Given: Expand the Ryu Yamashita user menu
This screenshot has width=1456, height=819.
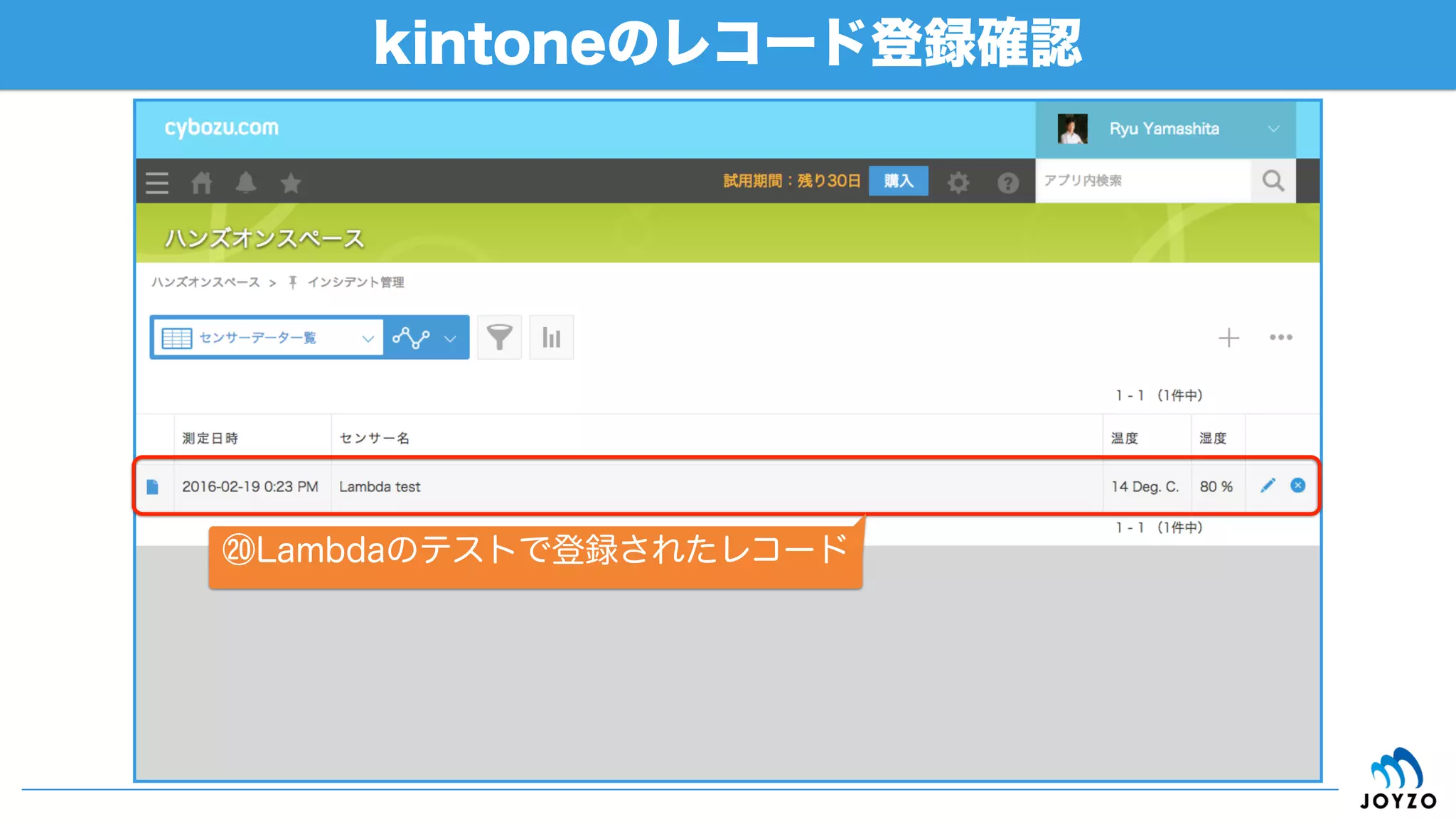Looking at the screenshot, I should pos(1273,129).
